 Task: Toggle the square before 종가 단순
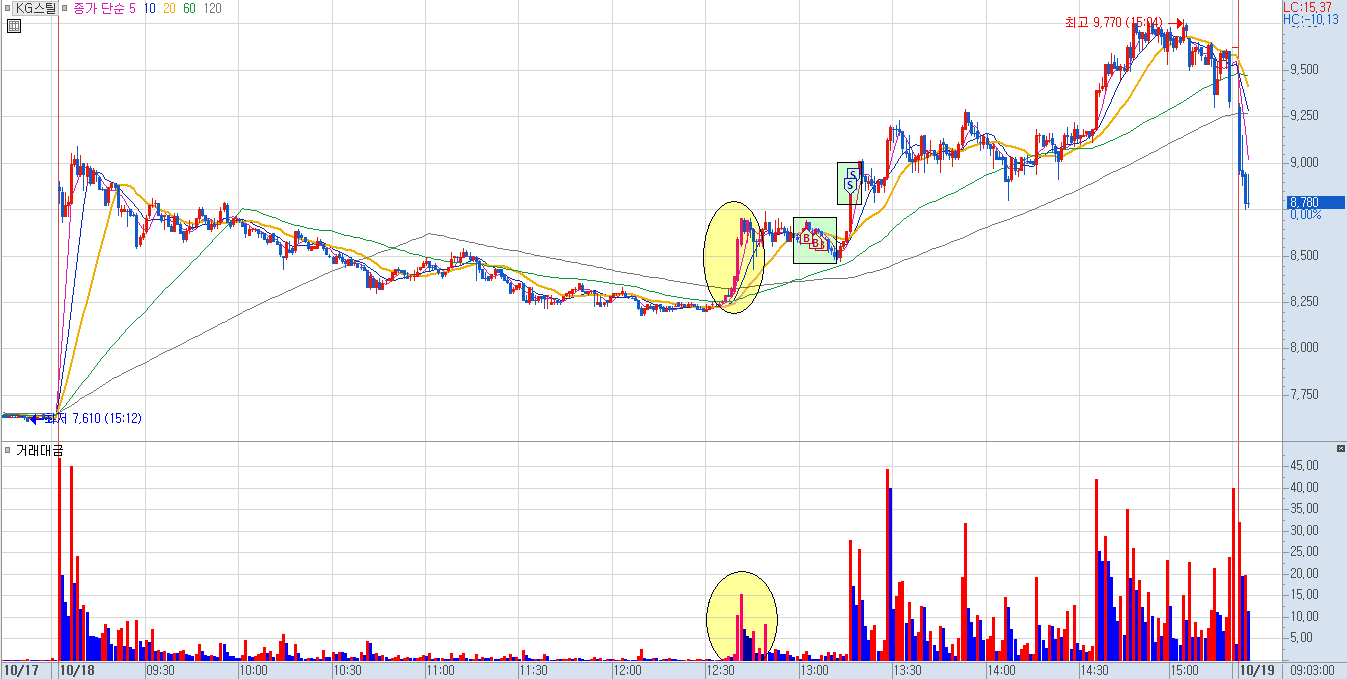[x=65, y=8]
